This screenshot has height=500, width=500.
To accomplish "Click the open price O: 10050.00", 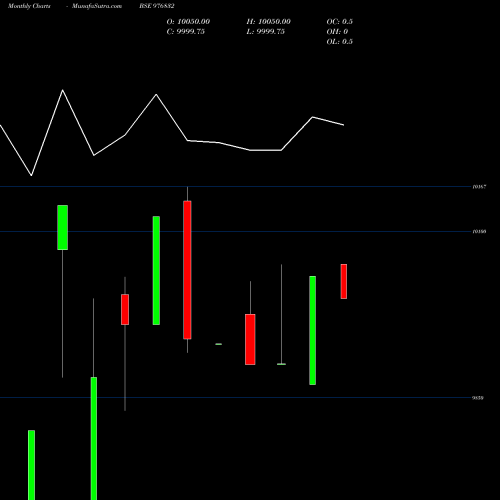I will tap(188, 22).
